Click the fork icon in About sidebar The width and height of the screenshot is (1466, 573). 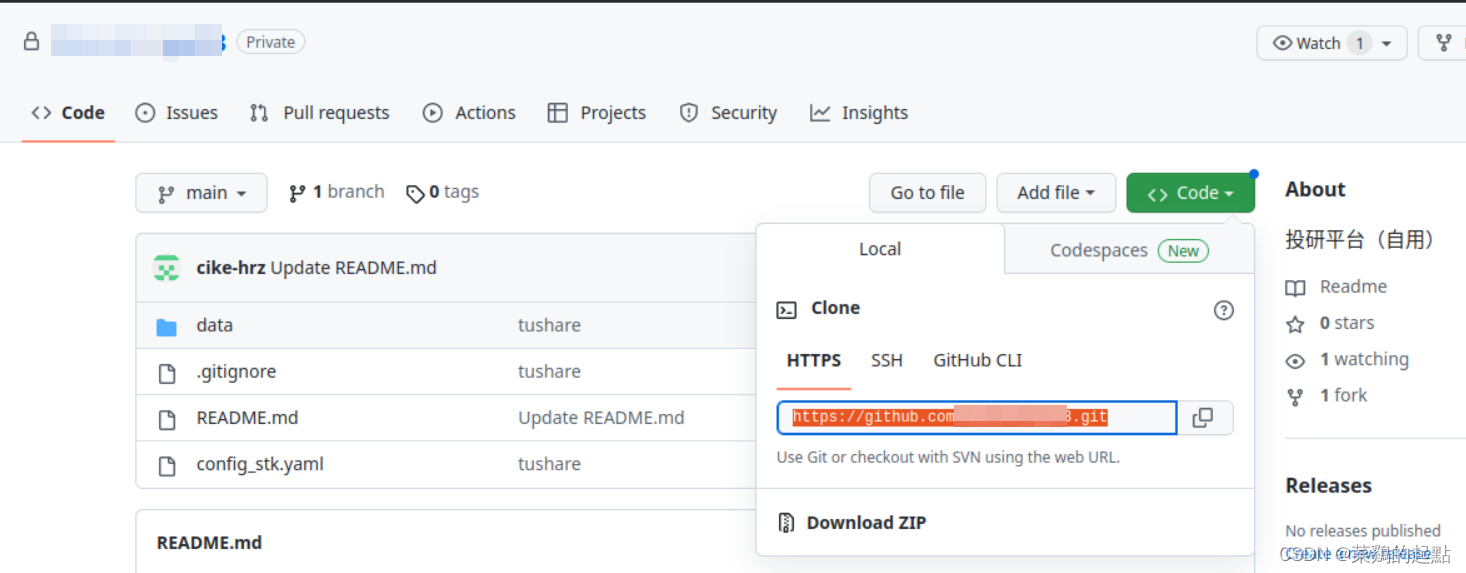pyautogui.click(x=1295, y=397)
